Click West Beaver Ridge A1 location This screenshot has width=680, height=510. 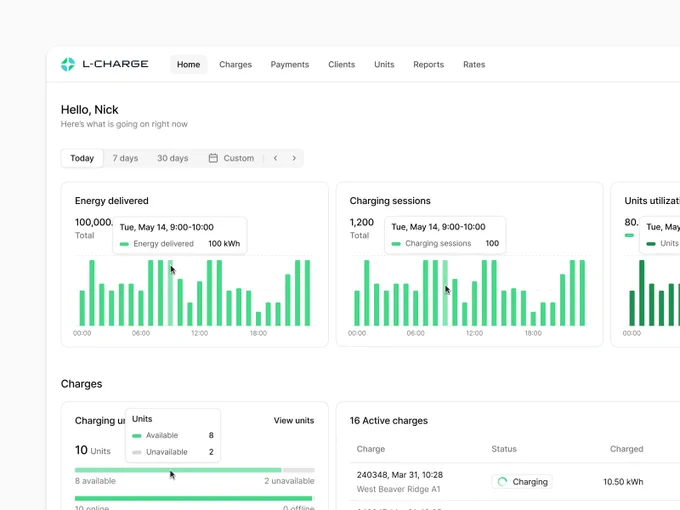tap(399, 489)
